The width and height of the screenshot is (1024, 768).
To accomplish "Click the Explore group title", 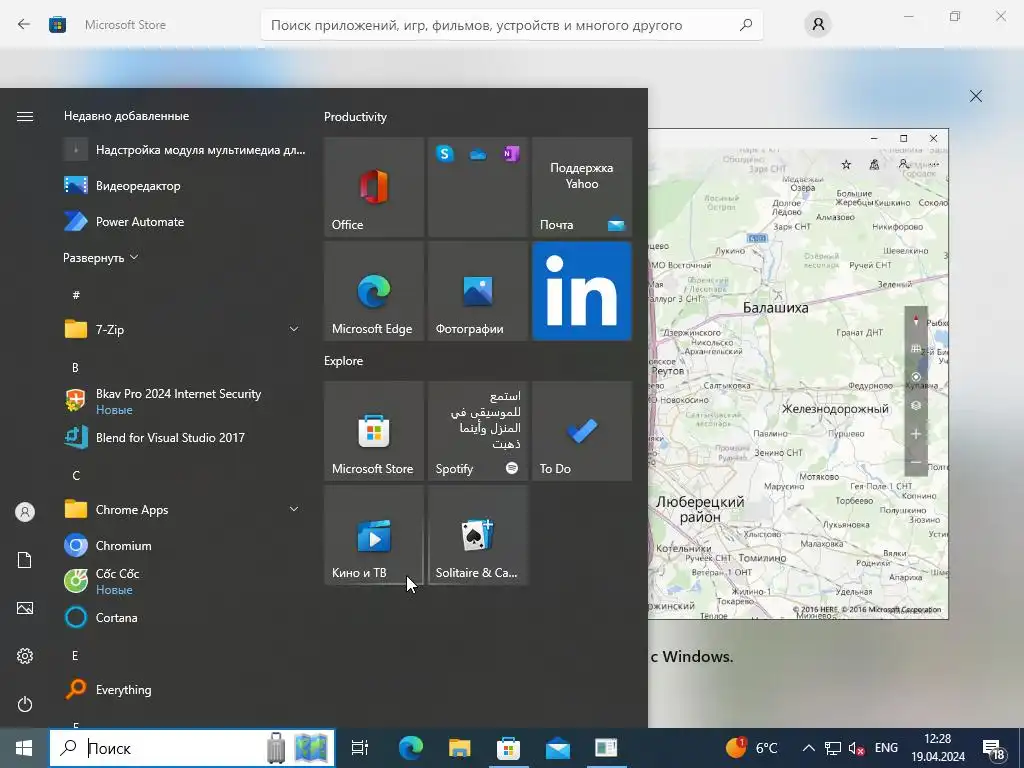I will pos(344,361).
